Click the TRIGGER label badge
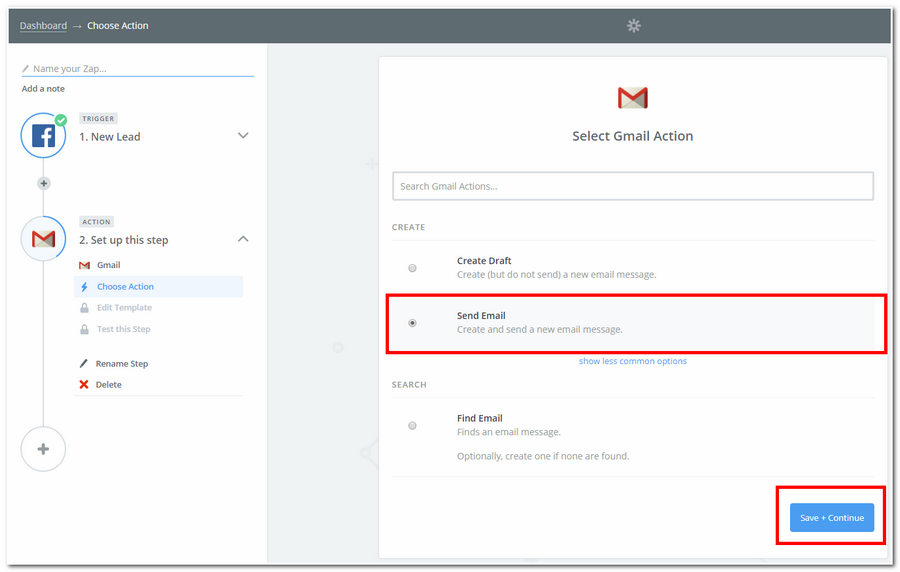900x572 pixels. (98, 119)
